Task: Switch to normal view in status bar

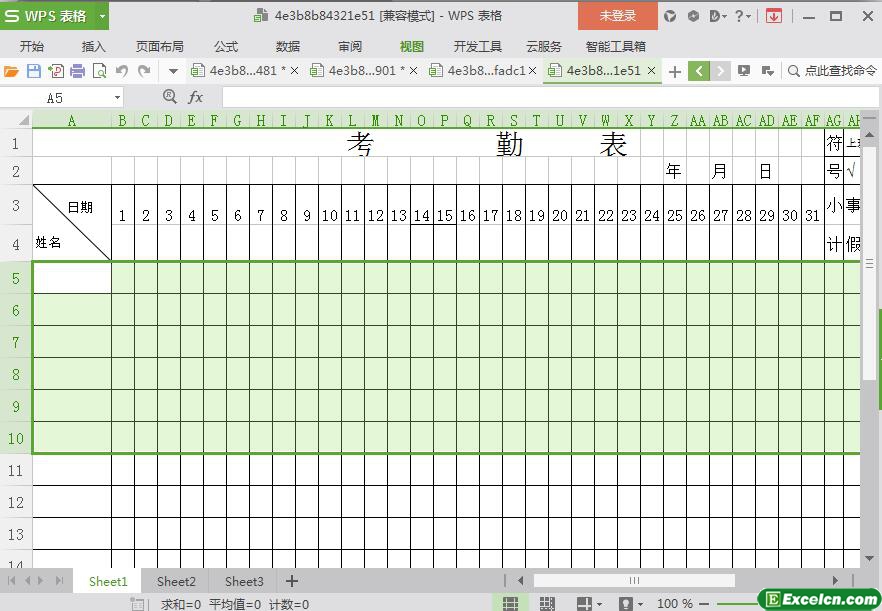Action: click(x=510, y=603)
